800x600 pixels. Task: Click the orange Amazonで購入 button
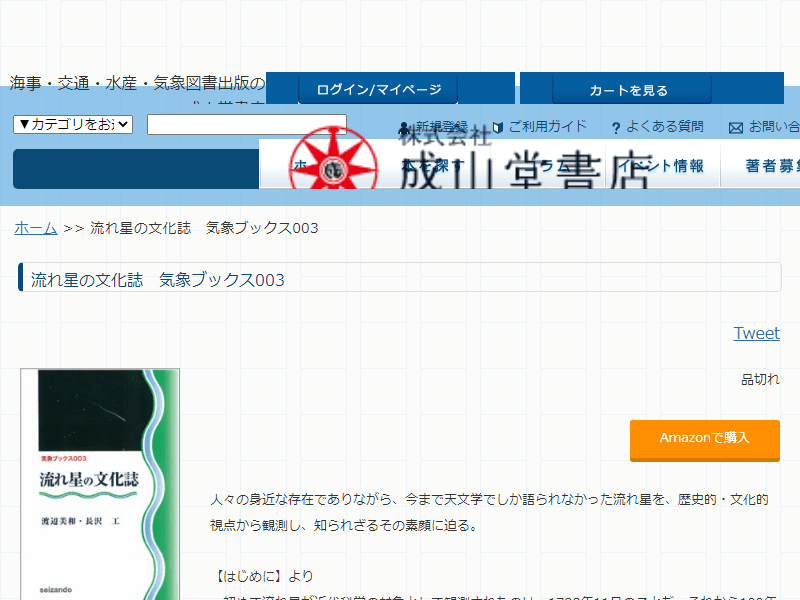(x=705, y=440)
